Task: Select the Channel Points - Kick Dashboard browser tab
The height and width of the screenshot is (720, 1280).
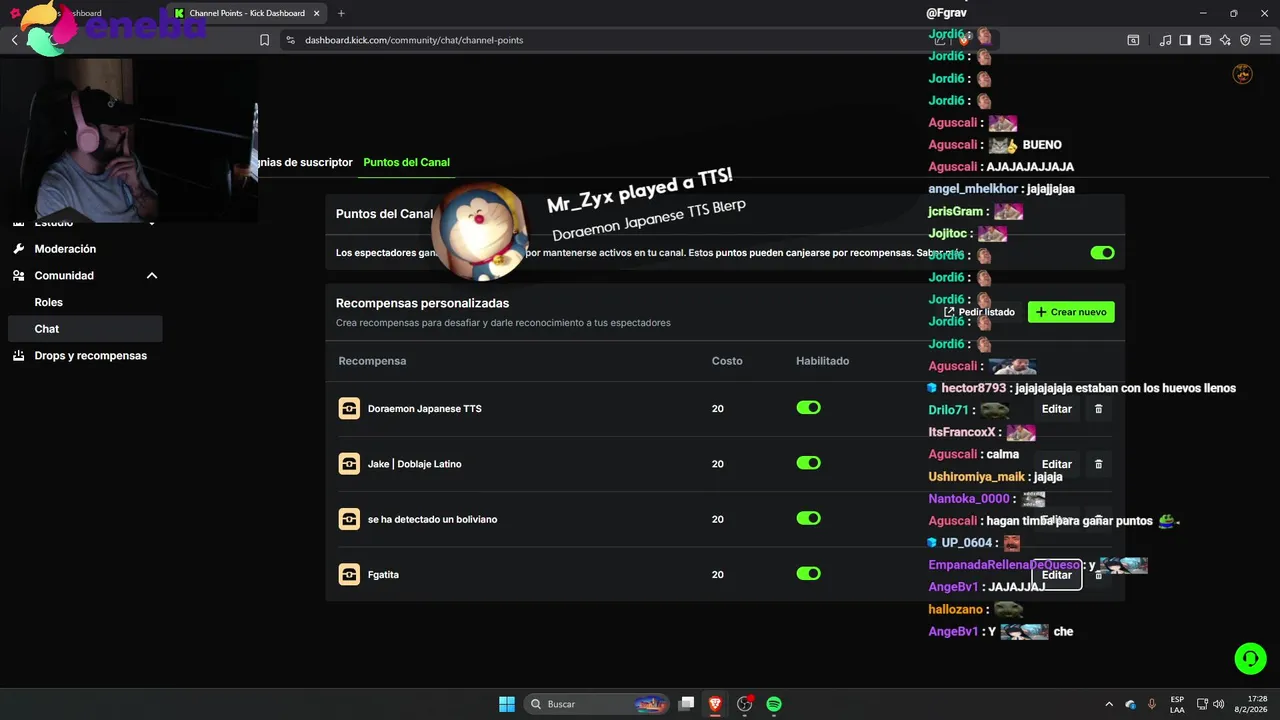Action: point(247,13)
